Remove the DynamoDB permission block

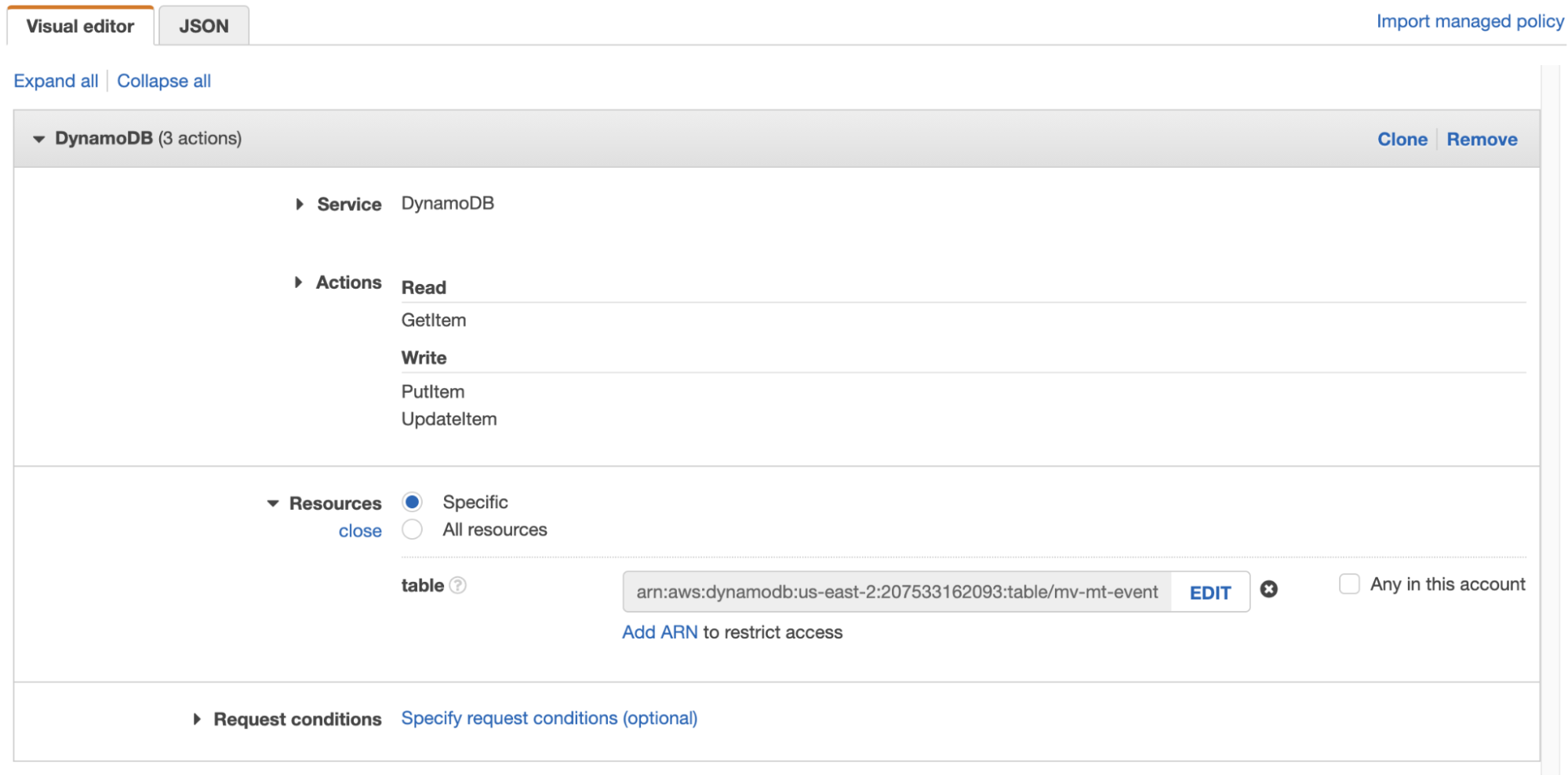click(1482, 139)
